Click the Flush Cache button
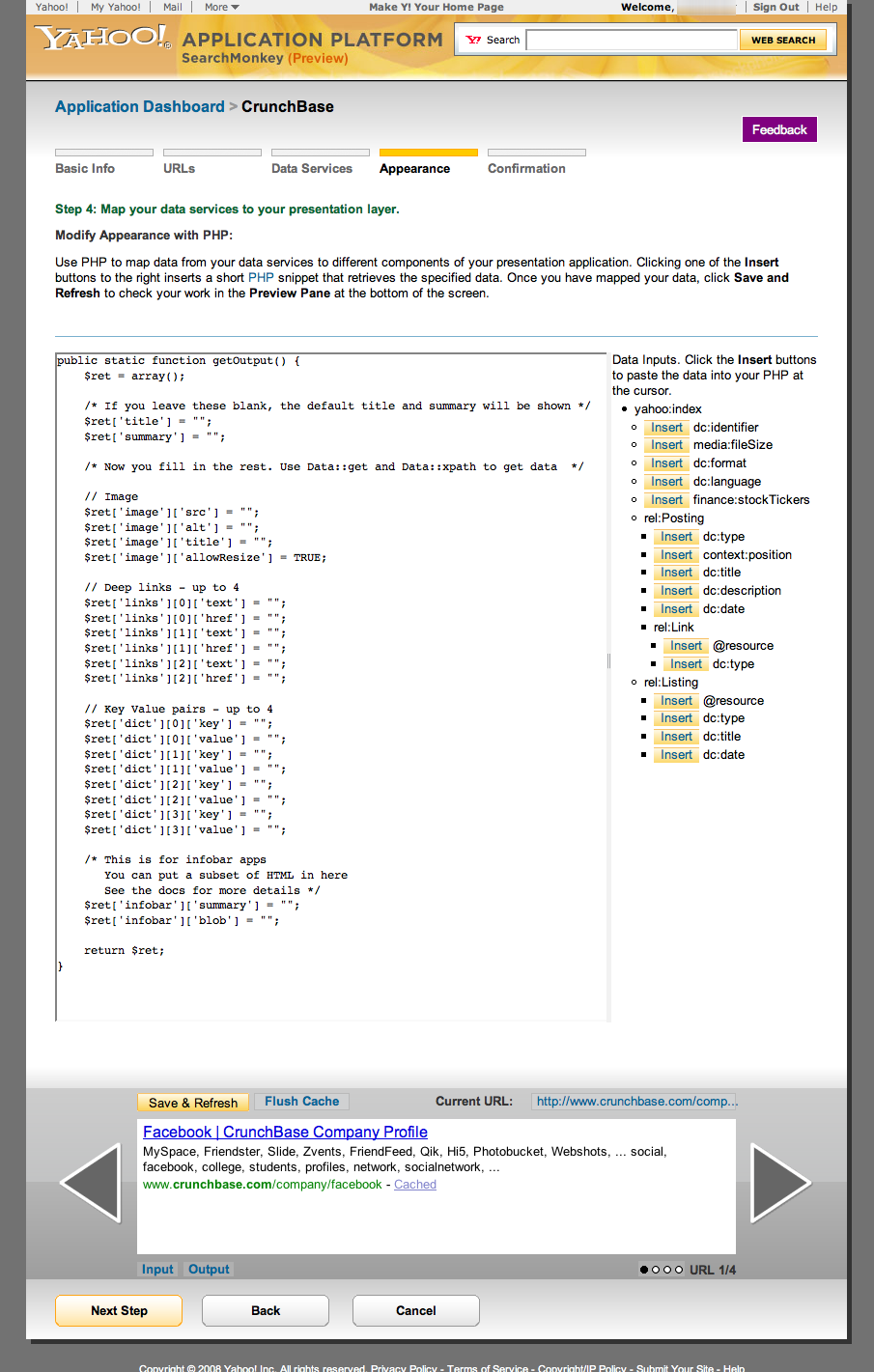The image size is (874, 1372). (301, 1102)
